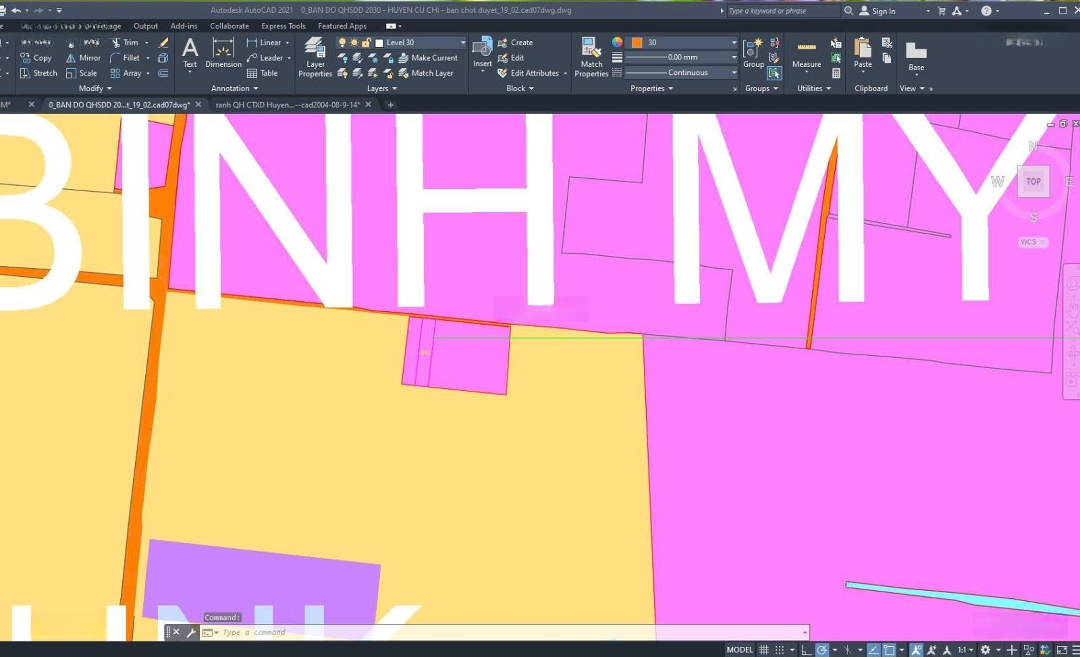Switch to the ranh QH CTXD drawing tab
1080x657 pixels.
290,104
